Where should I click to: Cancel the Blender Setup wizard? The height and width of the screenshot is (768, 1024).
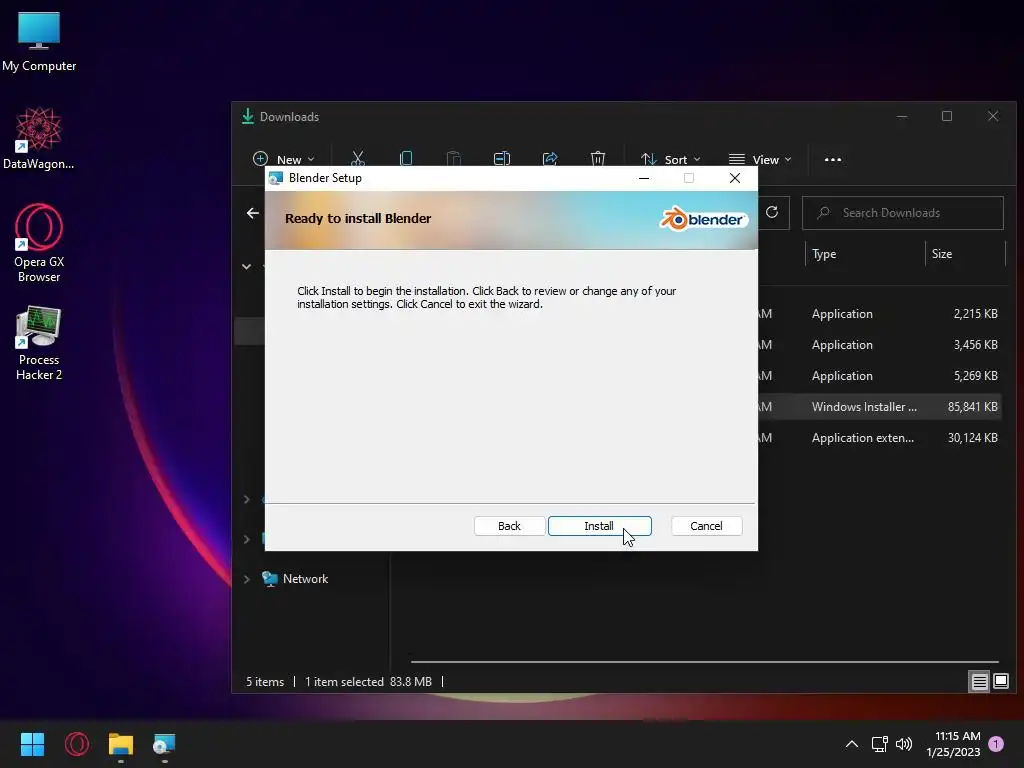coord(706,526)
